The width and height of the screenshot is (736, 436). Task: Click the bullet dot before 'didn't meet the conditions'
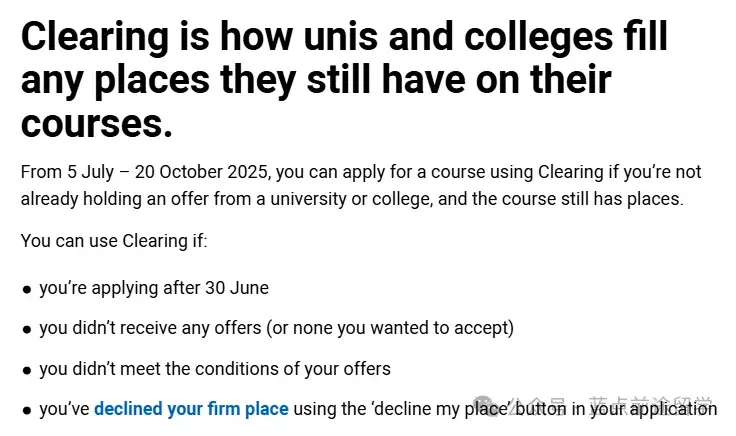(27, 369)
